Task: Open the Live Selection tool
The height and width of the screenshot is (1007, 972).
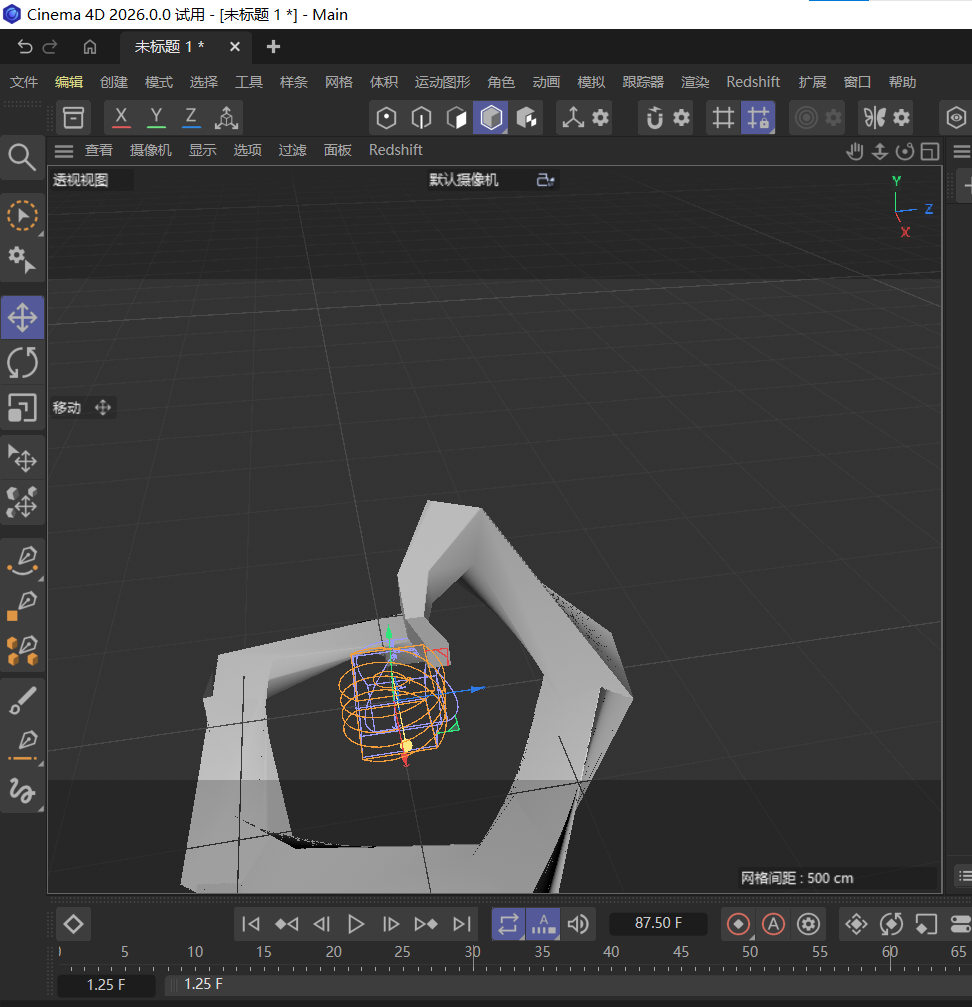Action: click(22, 215)
